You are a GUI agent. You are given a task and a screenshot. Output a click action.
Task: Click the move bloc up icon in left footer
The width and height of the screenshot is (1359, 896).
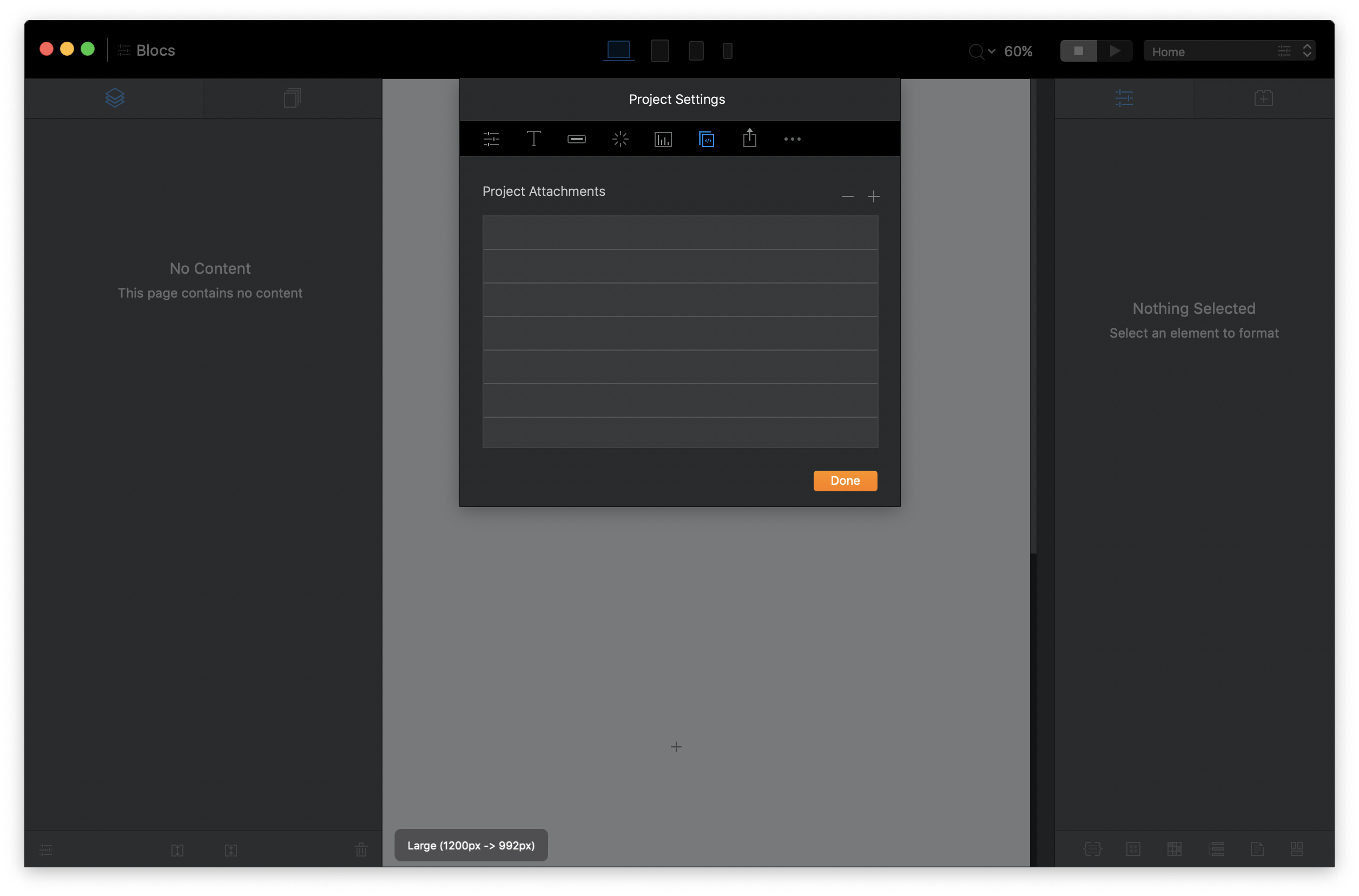[x=177, y=849]
